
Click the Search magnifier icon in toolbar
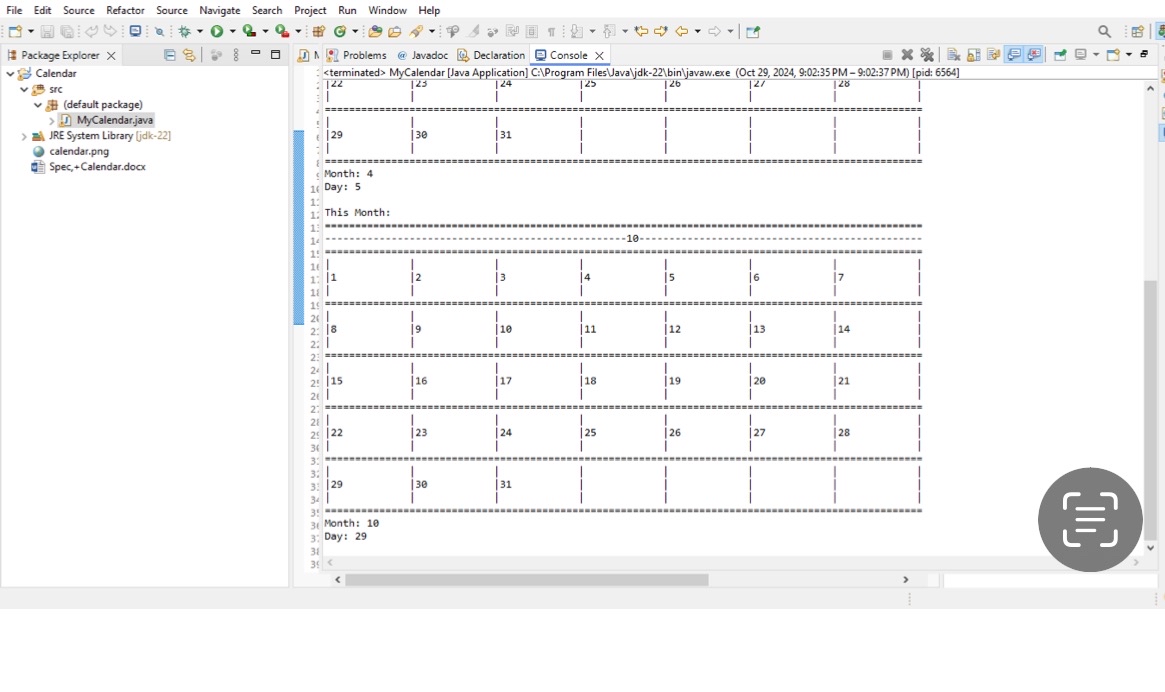point(1104,32)
